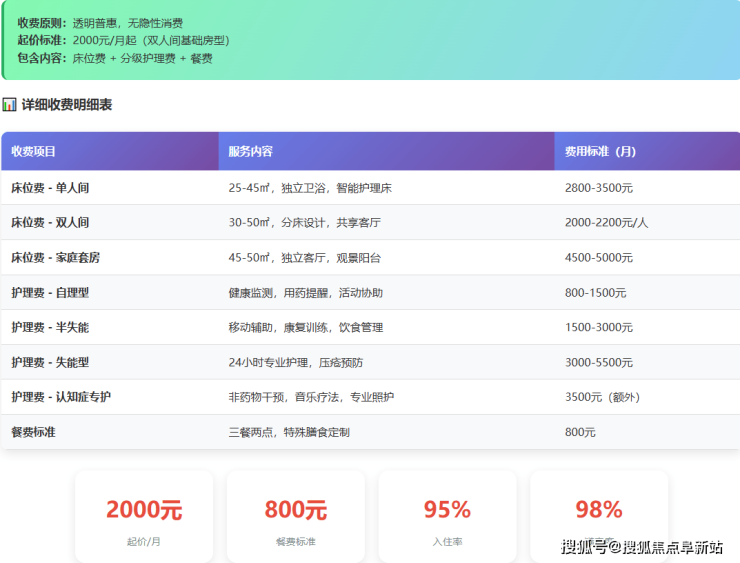The image size is (740, 563).
Task: Select the 收费项目 column header
Action: pos(34,152)
